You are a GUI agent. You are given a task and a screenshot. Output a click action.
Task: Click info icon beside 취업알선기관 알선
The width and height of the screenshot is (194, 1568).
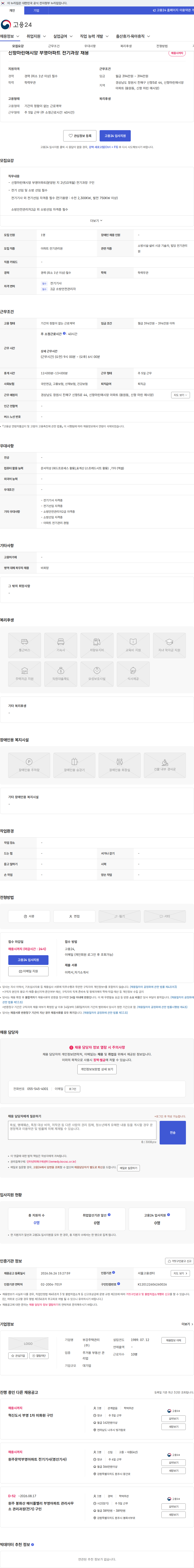(x=109, y=1215)
